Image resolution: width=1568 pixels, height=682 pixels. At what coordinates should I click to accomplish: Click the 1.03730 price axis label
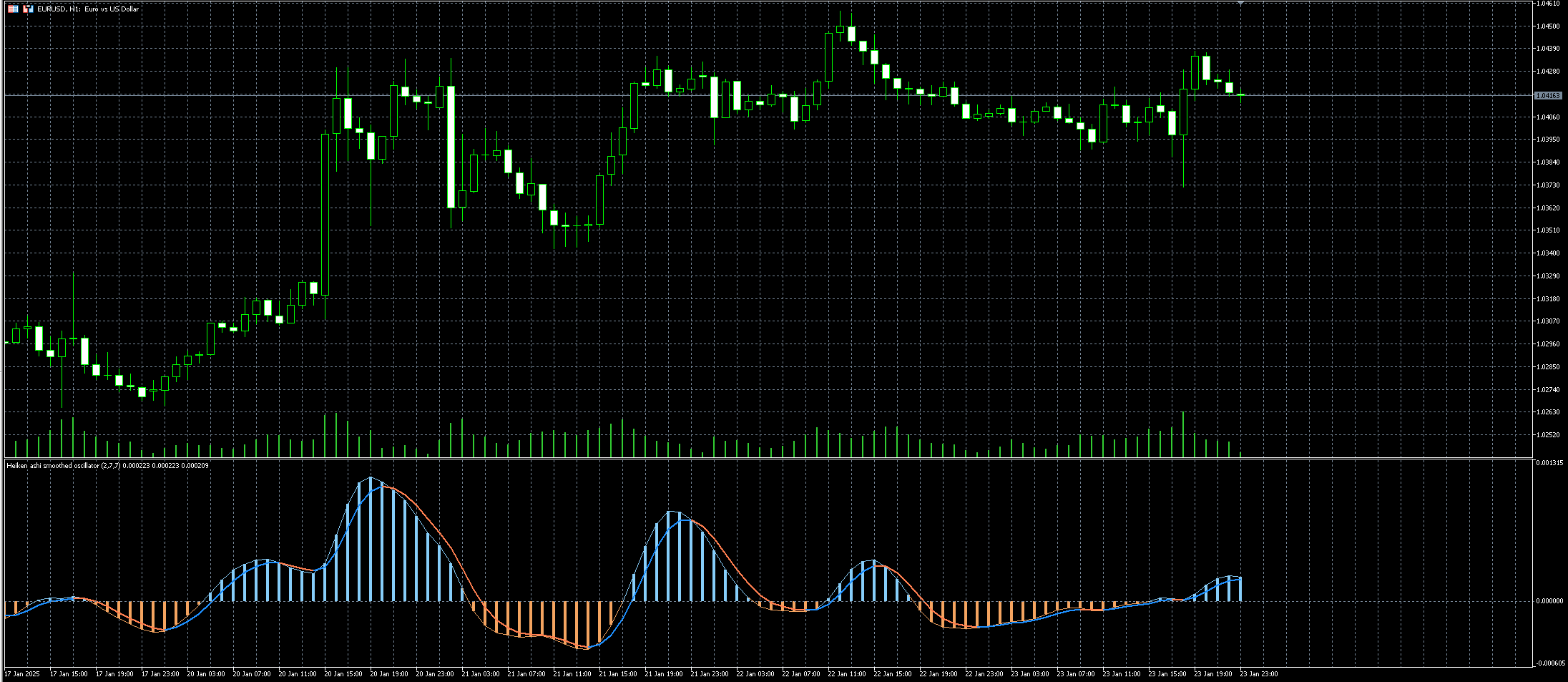pyautogui.click(x=1547, y=185)
